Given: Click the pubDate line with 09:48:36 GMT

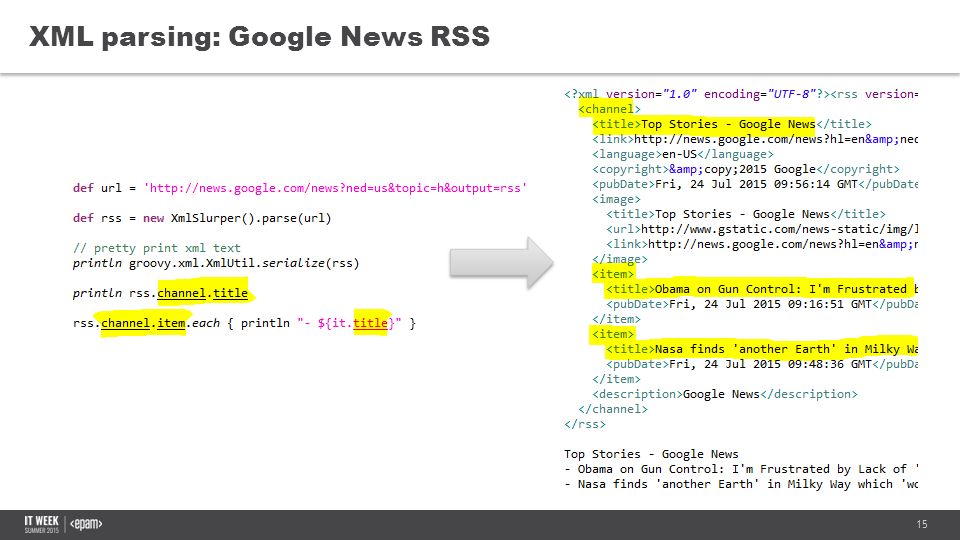Looking at the screenshot, I should pyautogui.click(x=762, y=364).
